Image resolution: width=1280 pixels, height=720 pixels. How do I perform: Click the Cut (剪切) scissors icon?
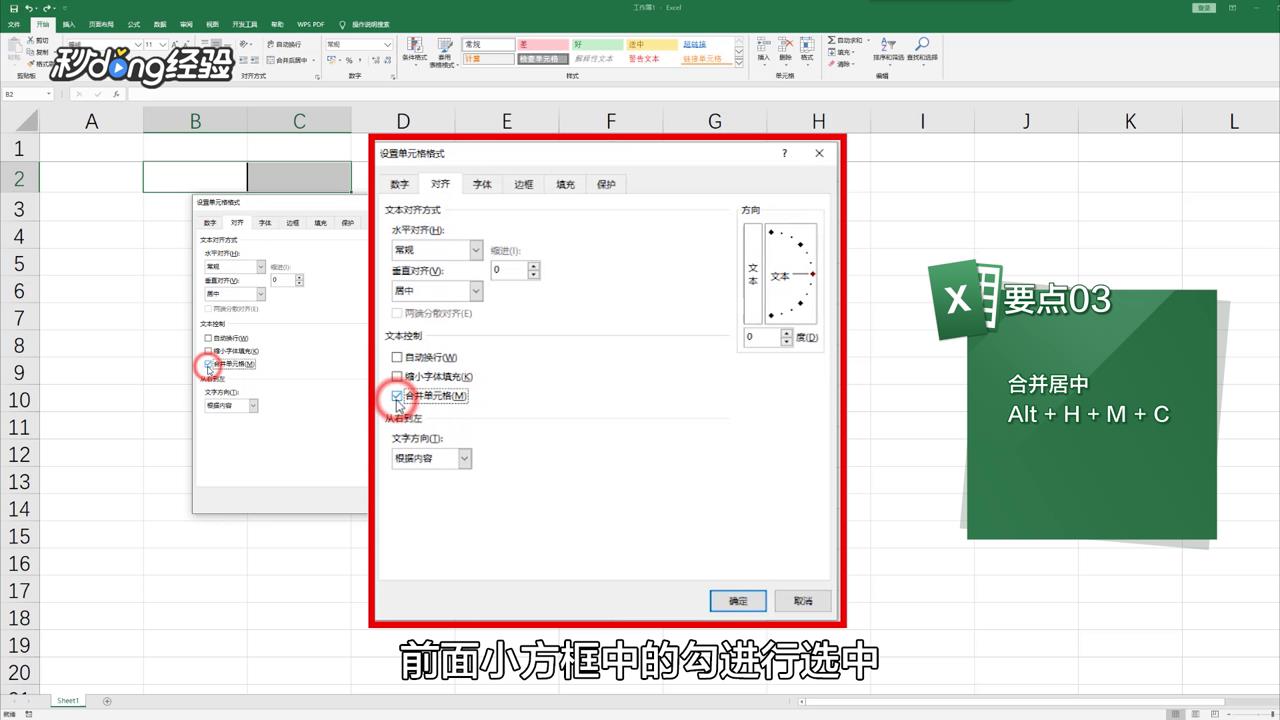tap(30, 42)
